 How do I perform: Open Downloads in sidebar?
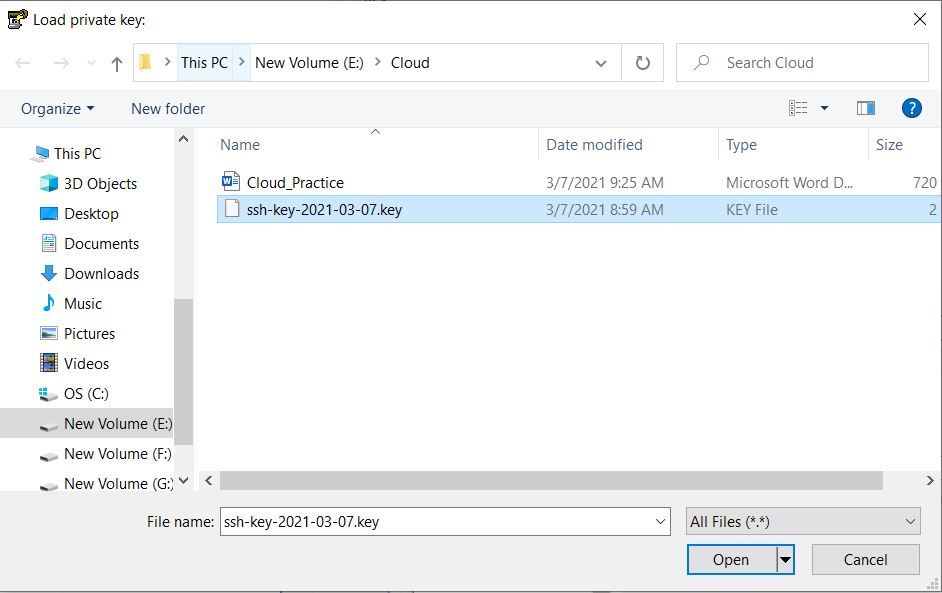(x=102, y=274)
